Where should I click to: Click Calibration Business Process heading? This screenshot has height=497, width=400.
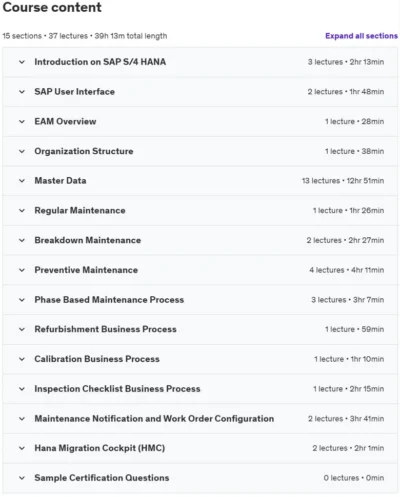[x=97, y=359]
